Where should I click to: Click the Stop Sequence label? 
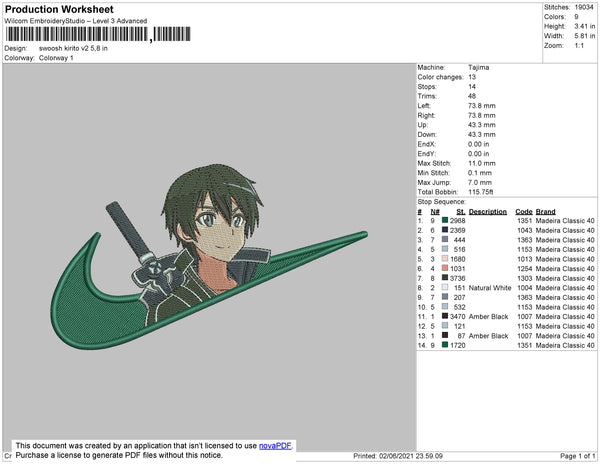(442, 202)
